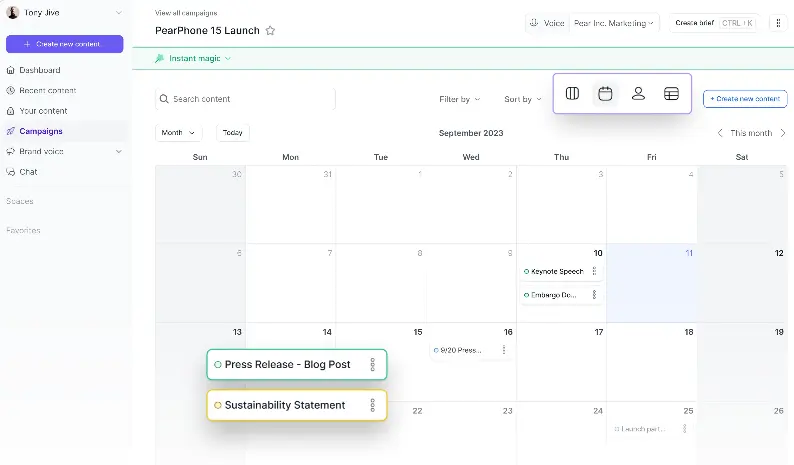Go to the next month arrow
Image resolution: width=794 pixels, height=465 pixels.
[x=782, y=133]
